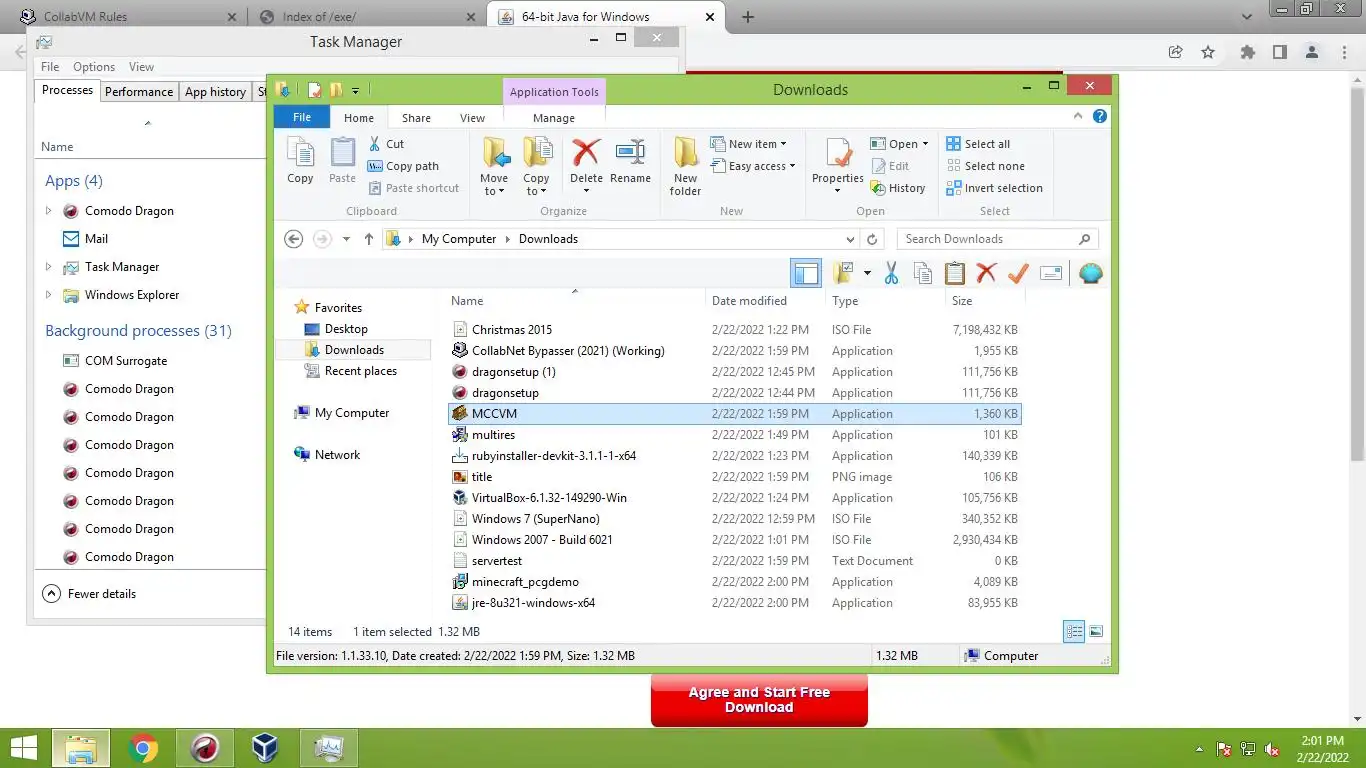Click the envelope card icon in lower toolbar
This screenshot has height=768, width=1366.
[x=1051, y=273]
